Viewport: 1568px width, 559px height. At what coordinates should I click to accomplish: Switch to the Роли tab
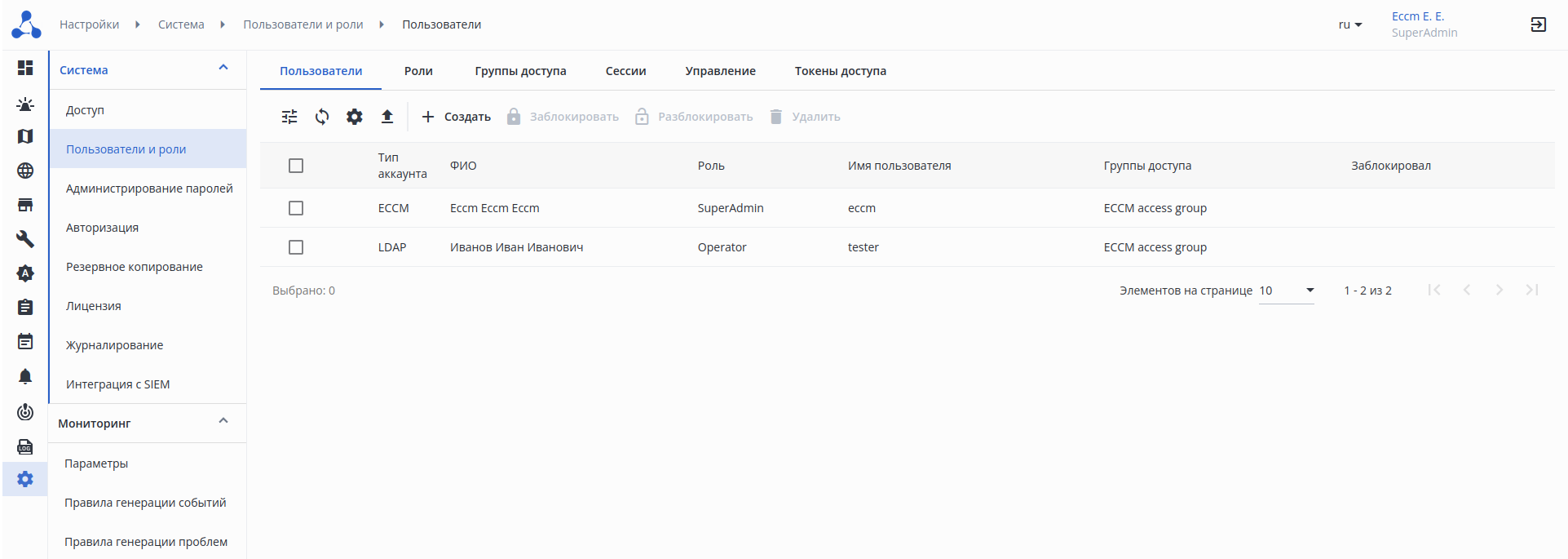(x=418, y=71)
